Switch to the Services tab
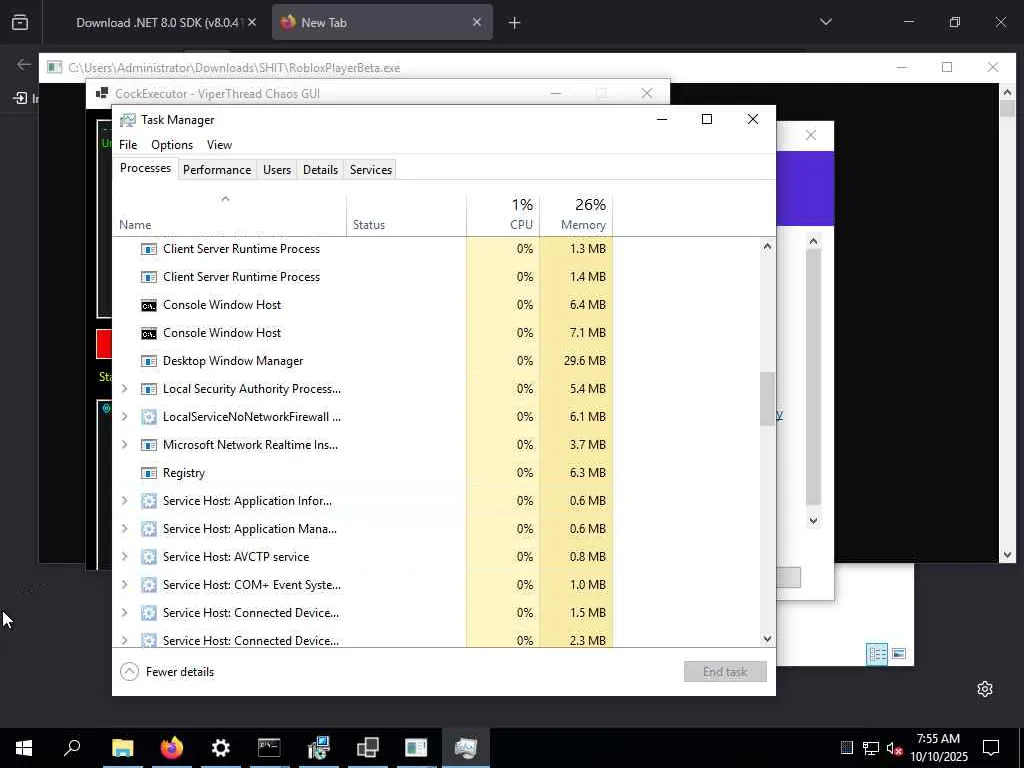The width and height of the screenshot is (1024, 768). click(x=370, y=170)
